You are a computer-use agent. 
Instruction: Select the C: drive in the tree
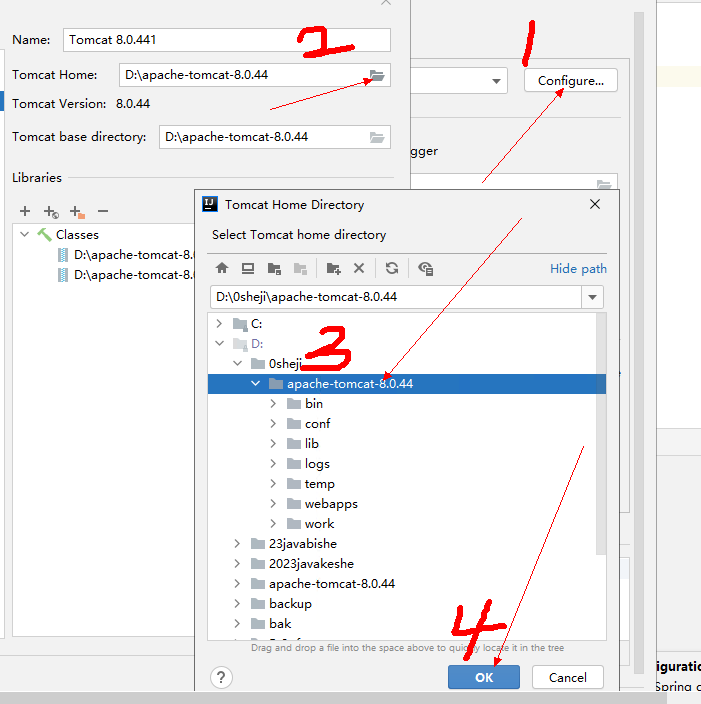pyautogui.click(x=256, y=323)
